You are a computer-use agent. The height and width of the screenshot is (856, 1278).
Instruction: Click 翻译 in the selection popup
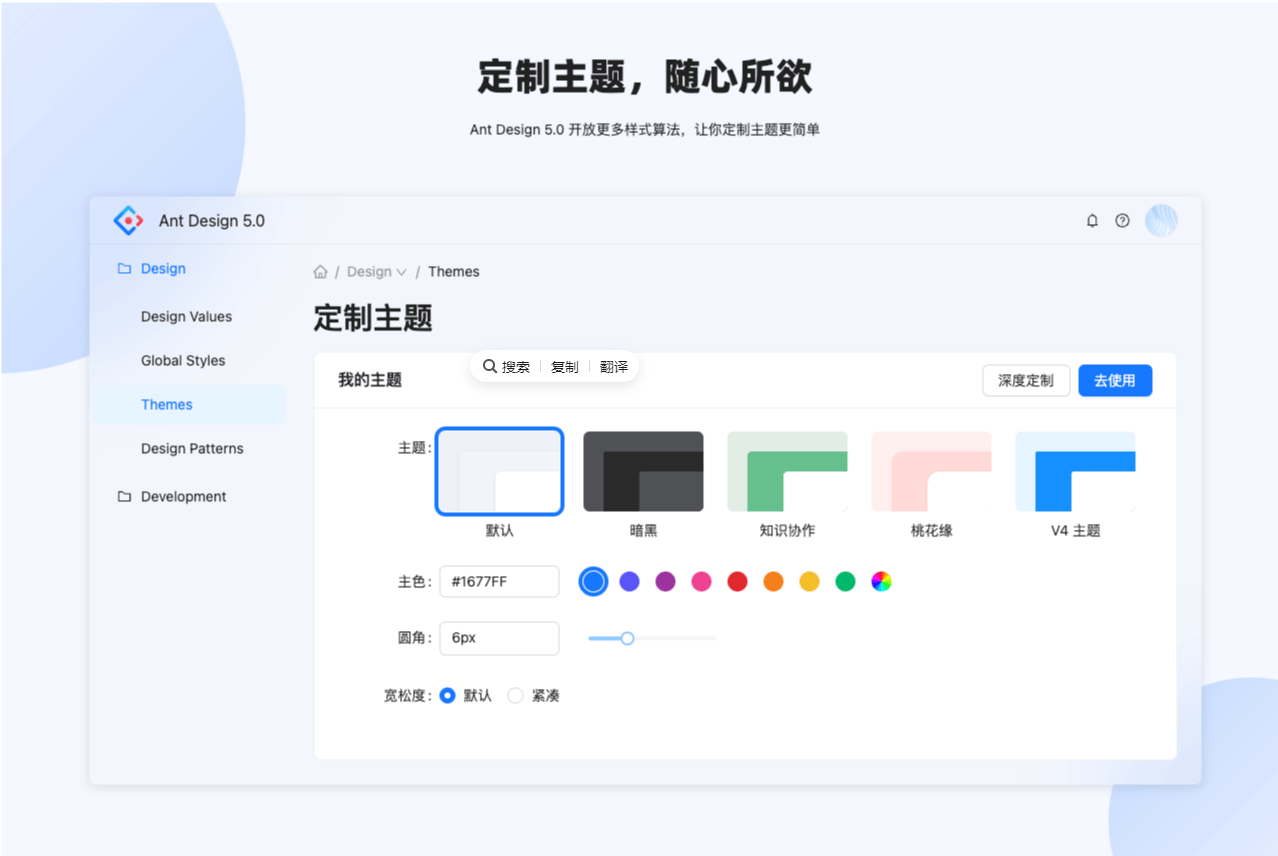pos(614,367)
